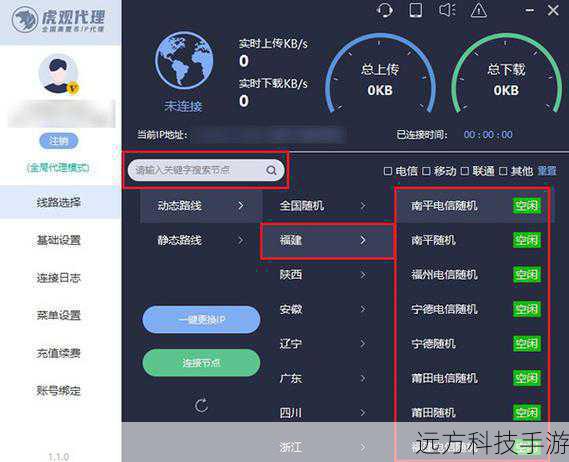Viewport: 569px width, 462px height.
Task: Open 基础设置 in sidebar
Action: (60, 240)
